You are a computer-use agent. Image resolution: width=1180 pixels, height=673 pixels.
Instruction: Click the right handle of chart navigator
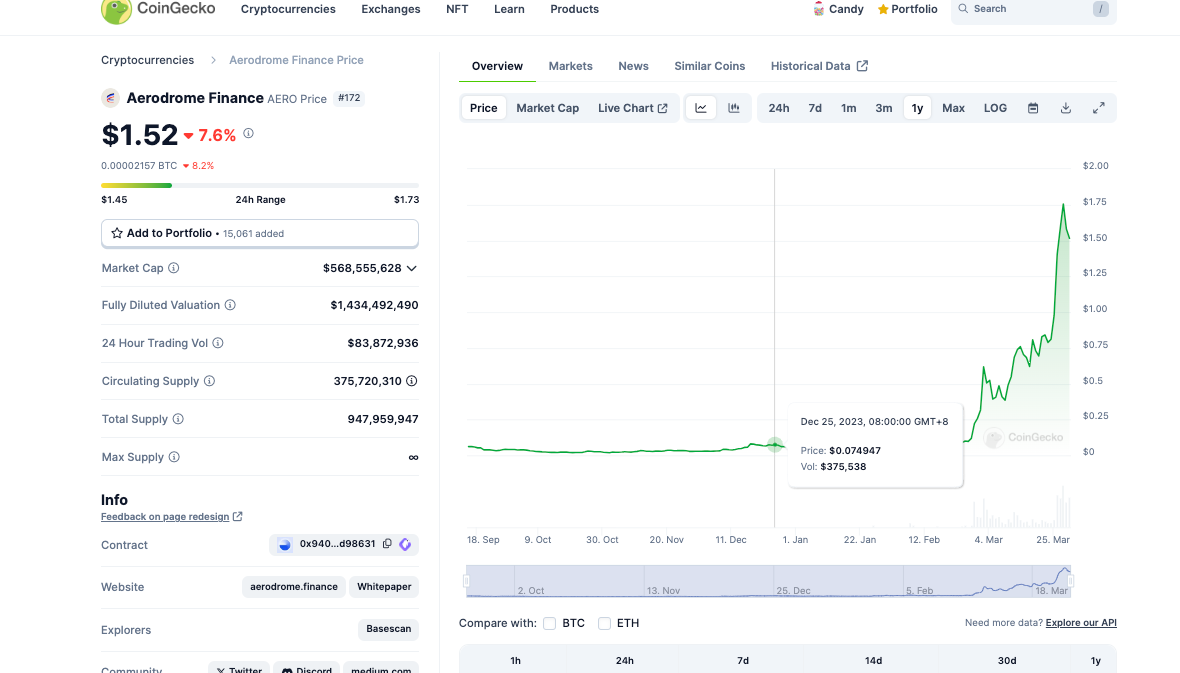[x=1070, y=580]
